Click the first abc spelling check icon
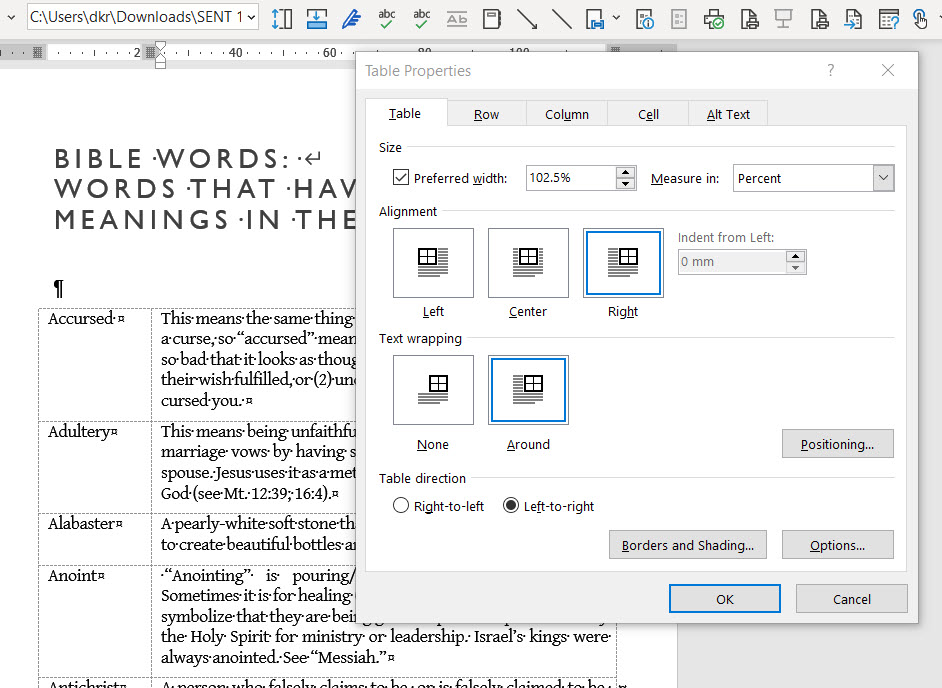942x688 pixels. tap(386, 19)
